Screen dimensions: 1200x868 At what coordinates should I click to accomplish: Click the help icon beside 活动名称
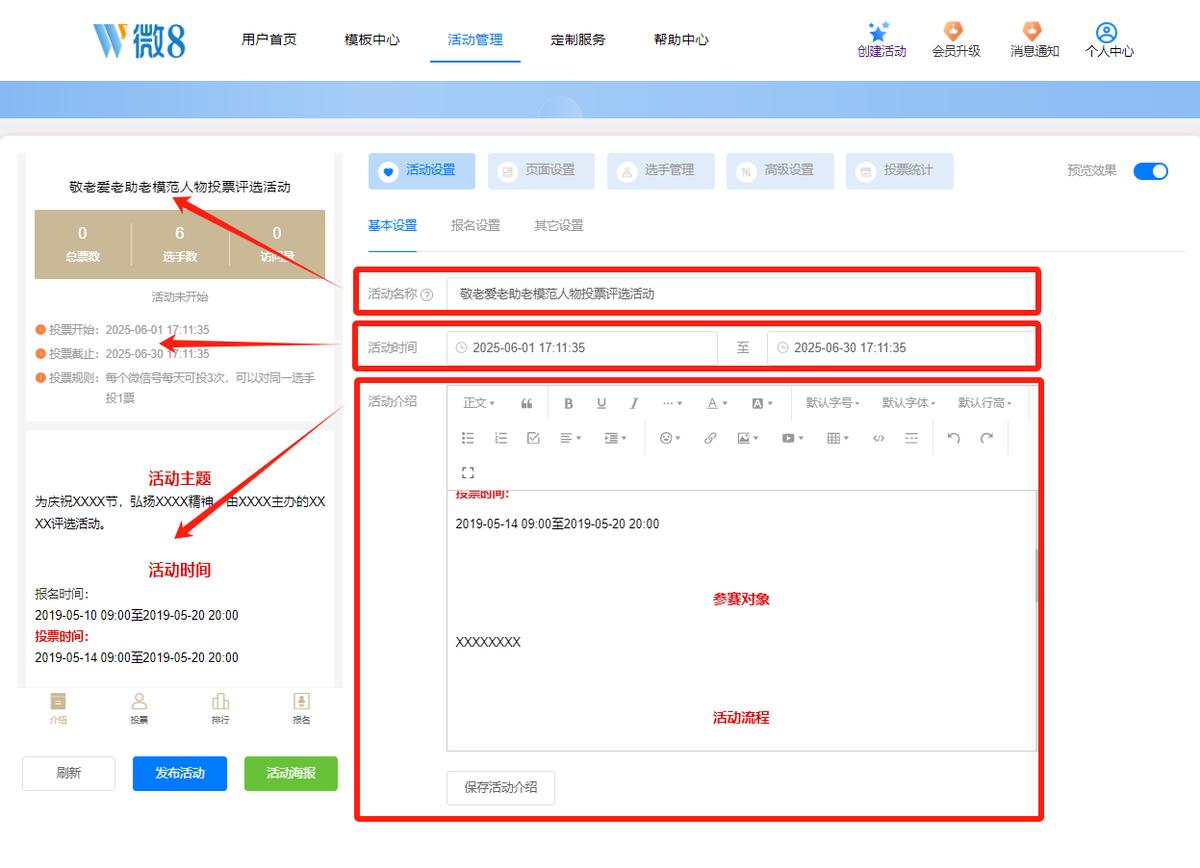click(x=427, y=295)
